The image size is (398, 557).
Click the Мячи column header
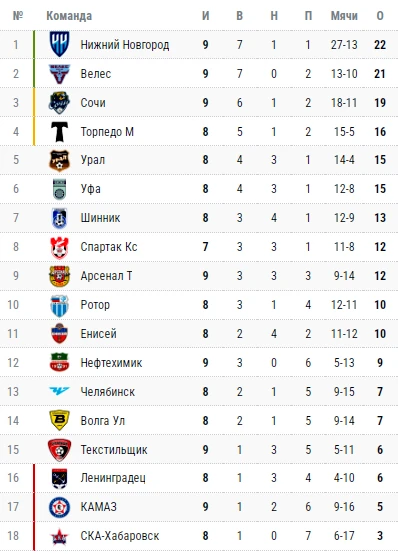[x=344, y=16]
